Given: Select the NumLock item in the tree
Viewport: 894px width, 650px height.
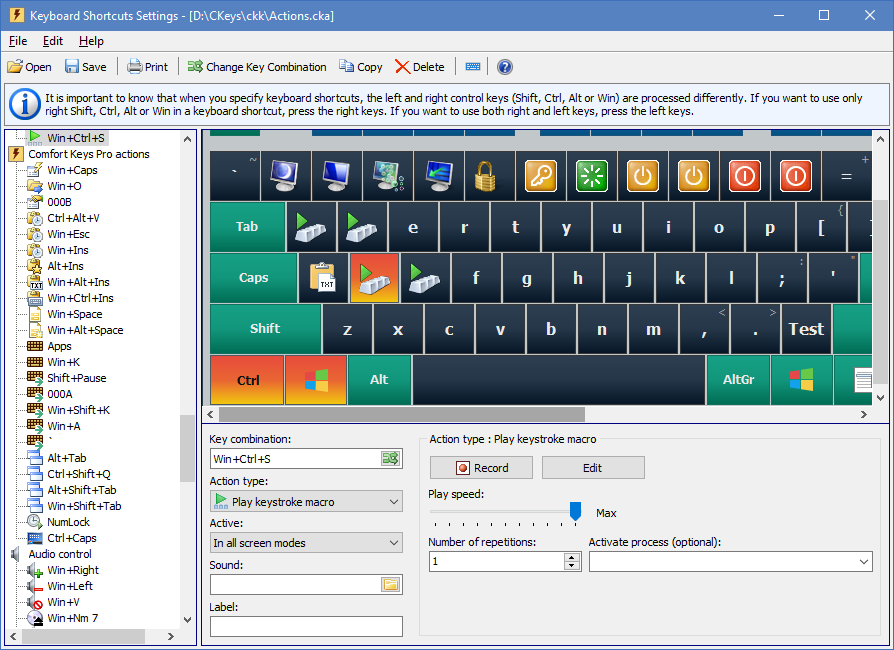Looking at the screenshot, I should coord(68,522).
